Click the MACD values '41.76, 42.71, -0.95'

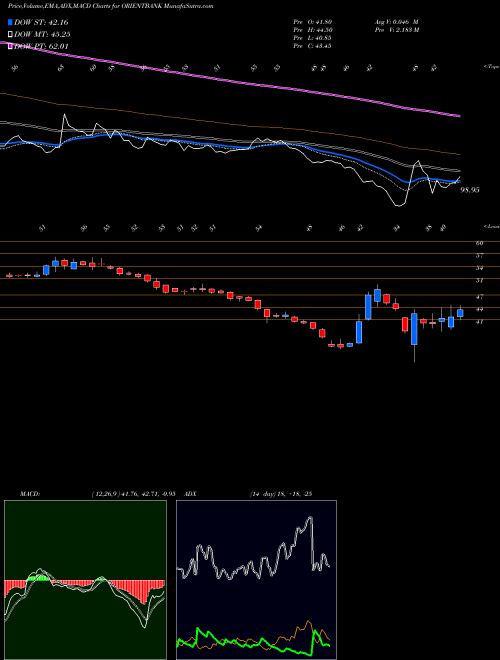[x=148, y=494]
